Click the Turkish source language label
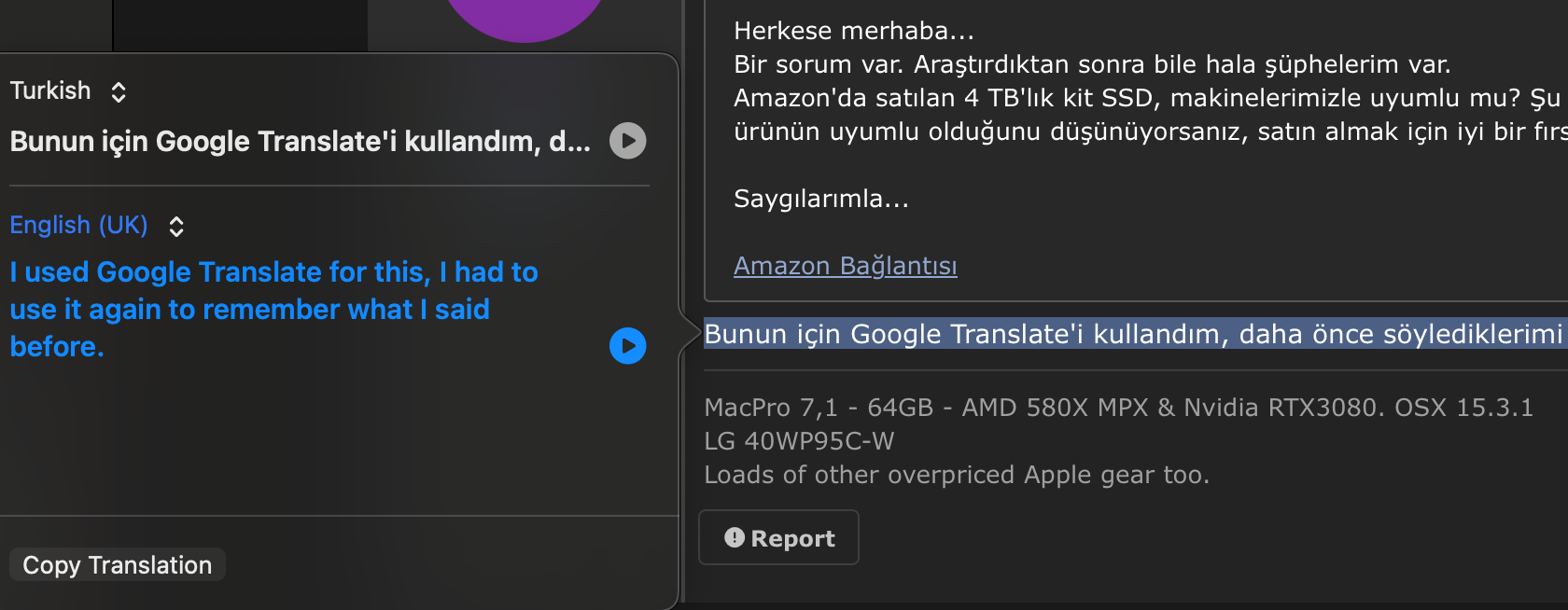The width and height of the screenshot is (1568, 610). click(x=50, y=90)
